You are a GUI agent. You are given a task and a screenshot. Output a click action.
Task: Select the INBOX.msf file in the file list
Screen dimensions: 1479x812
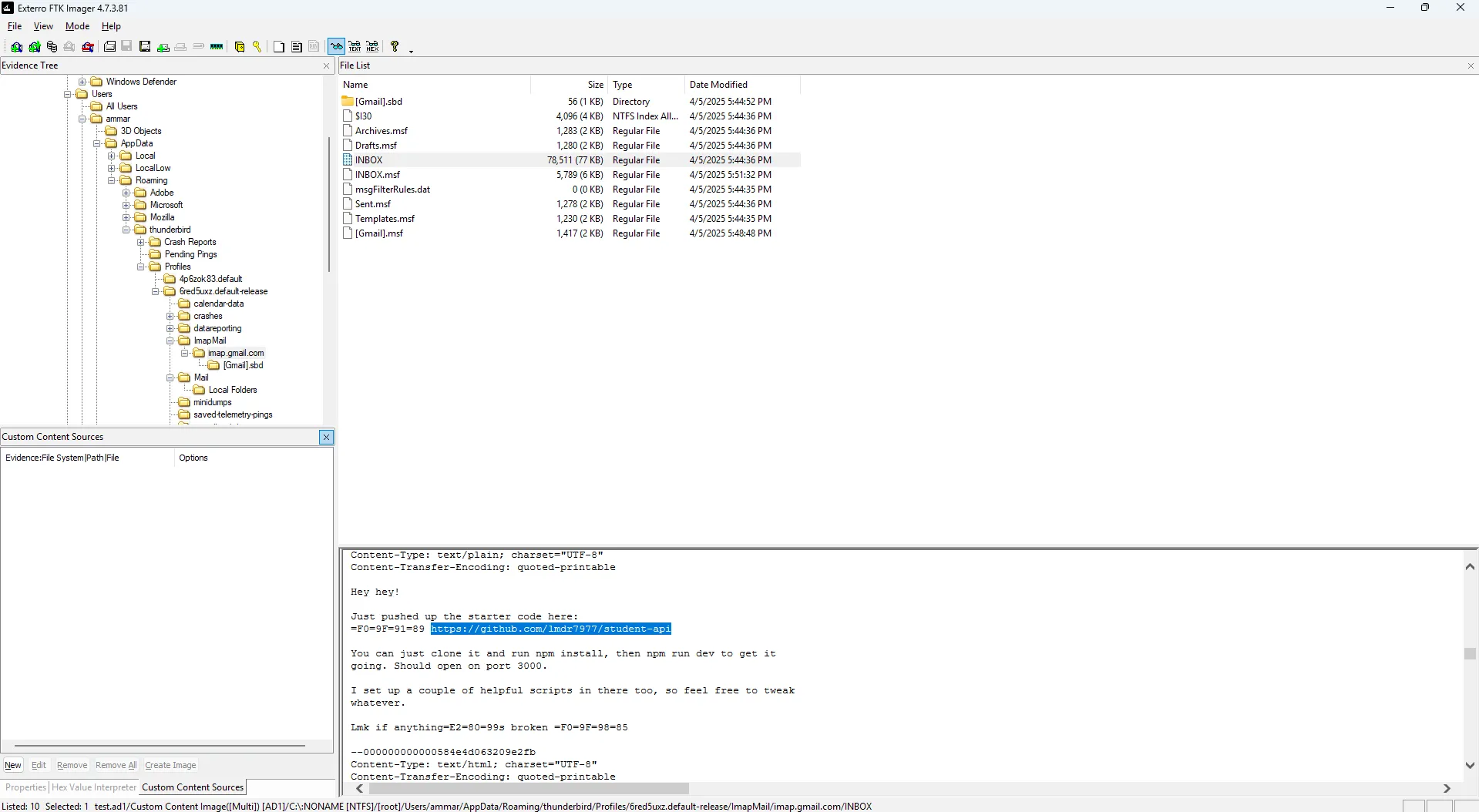click(378, 175)
